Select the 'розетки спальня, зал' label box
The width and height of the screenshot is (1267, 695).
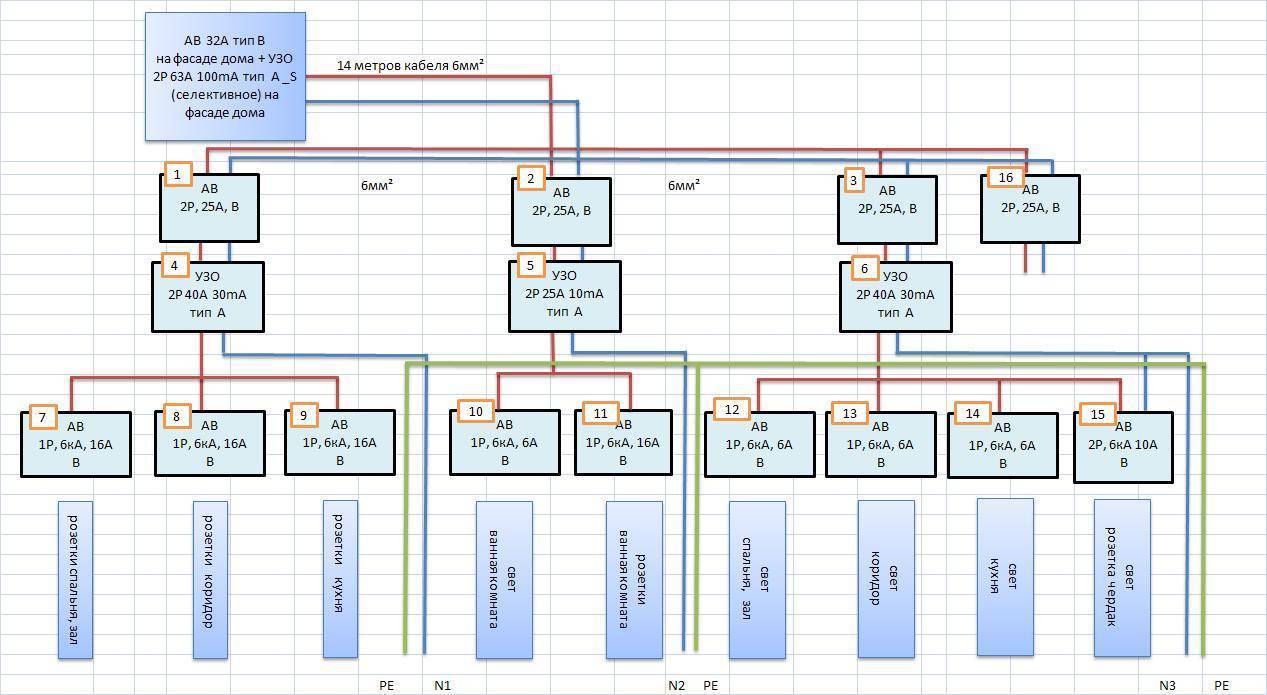pos(75,580)
